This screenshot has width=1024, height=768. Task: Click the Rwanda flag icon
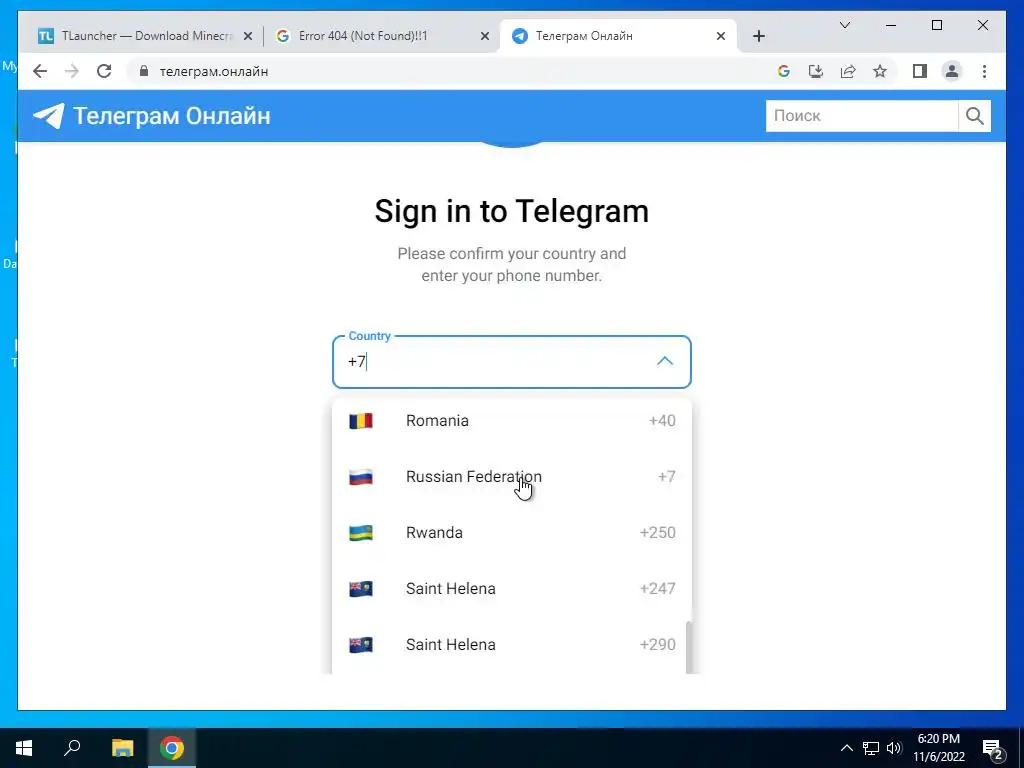360,533
